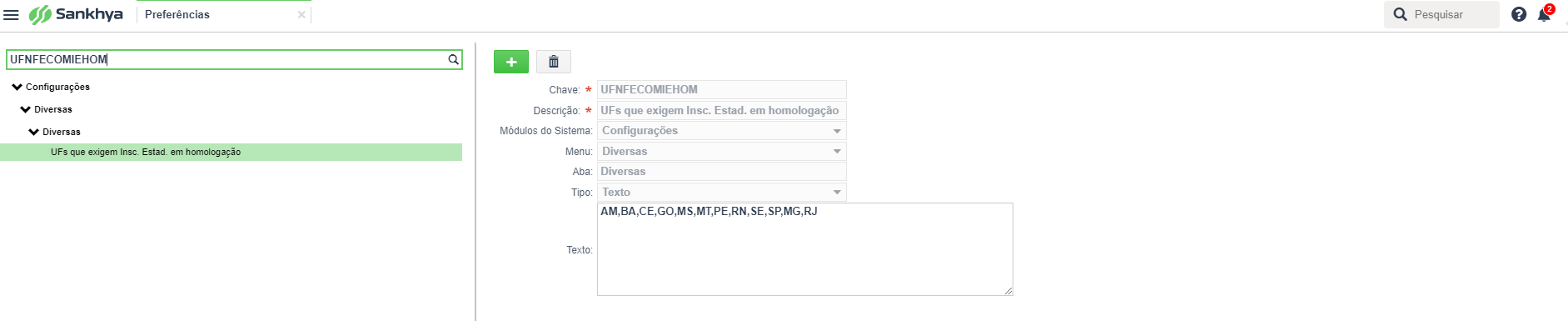
Task: Open the Módulos do Sistema dropdown
Action: [722, 131]
